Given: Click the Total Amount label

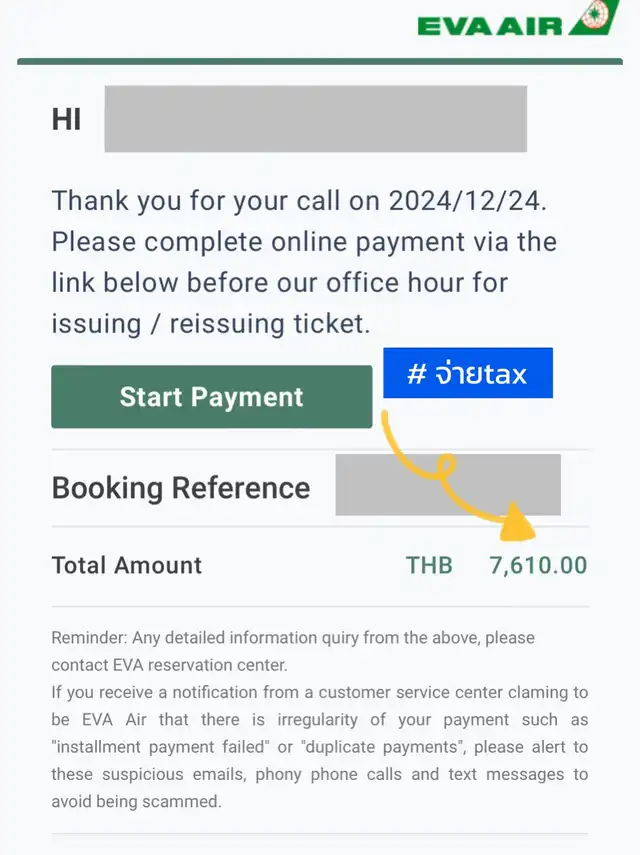Looking at the screenshot, I should tap(127, 565).
